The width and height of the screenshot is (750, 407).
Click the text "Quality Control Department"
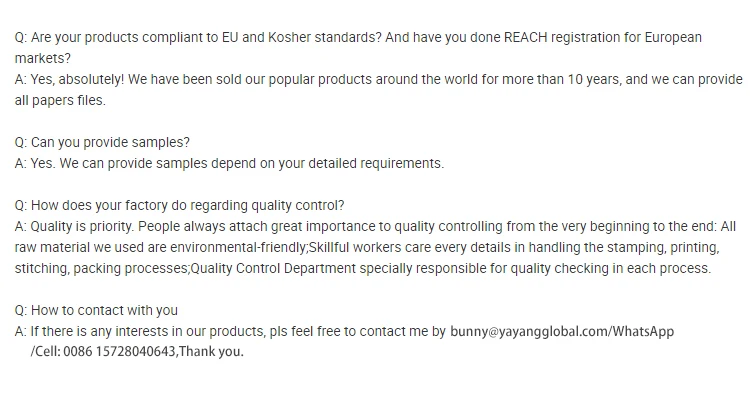pos(271,268)
